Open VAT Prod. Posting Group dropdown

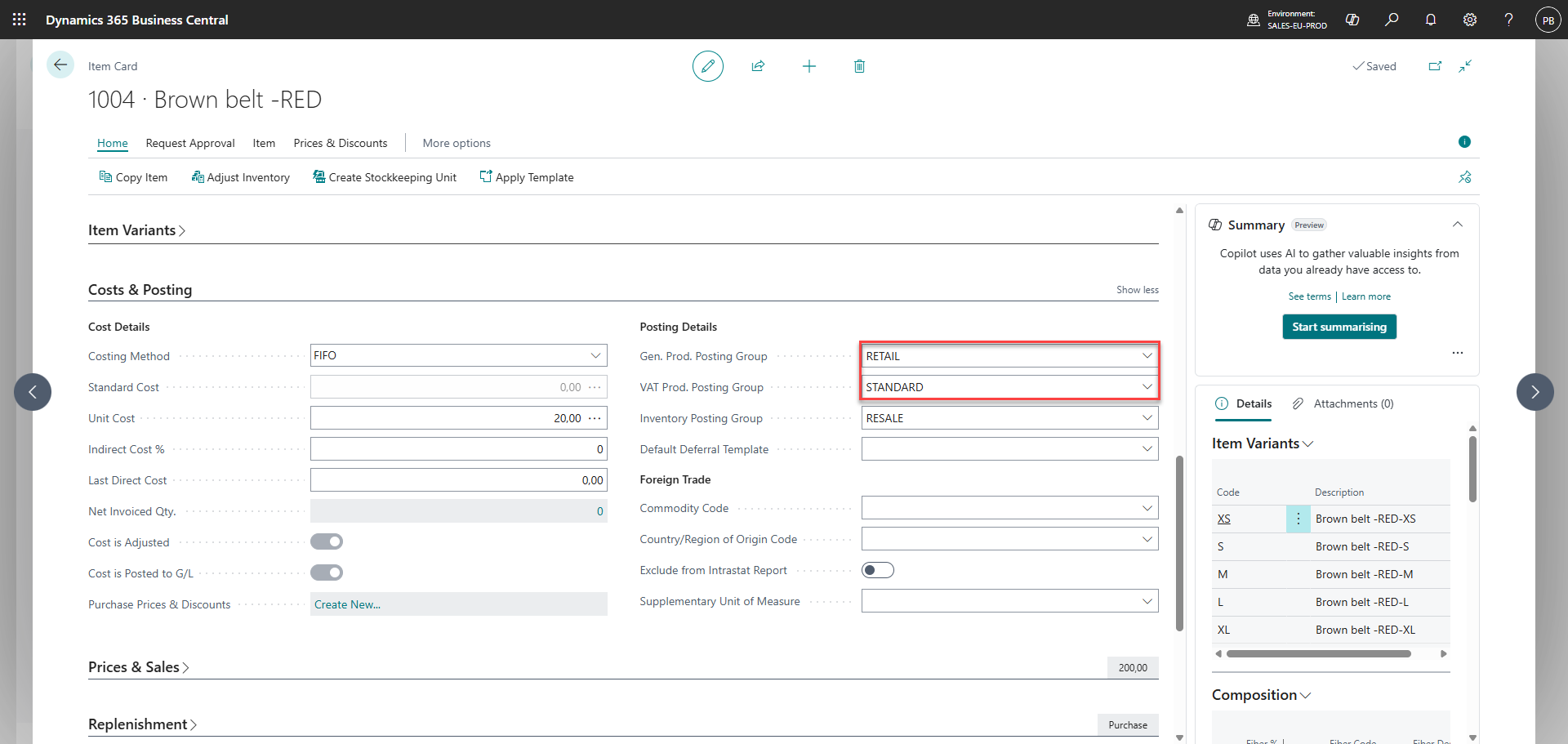[x=1147, y=387]
